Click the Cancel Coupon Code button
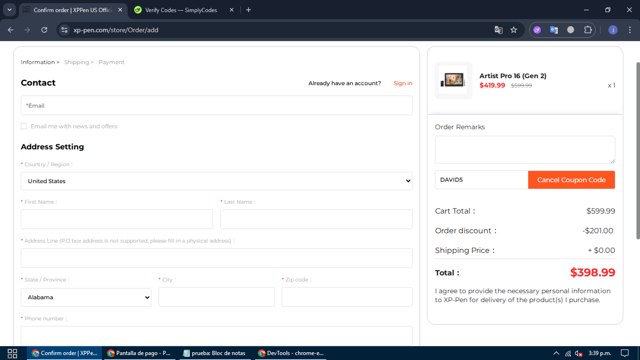This screenshot has height=360, width=640. tap(571, 180)
